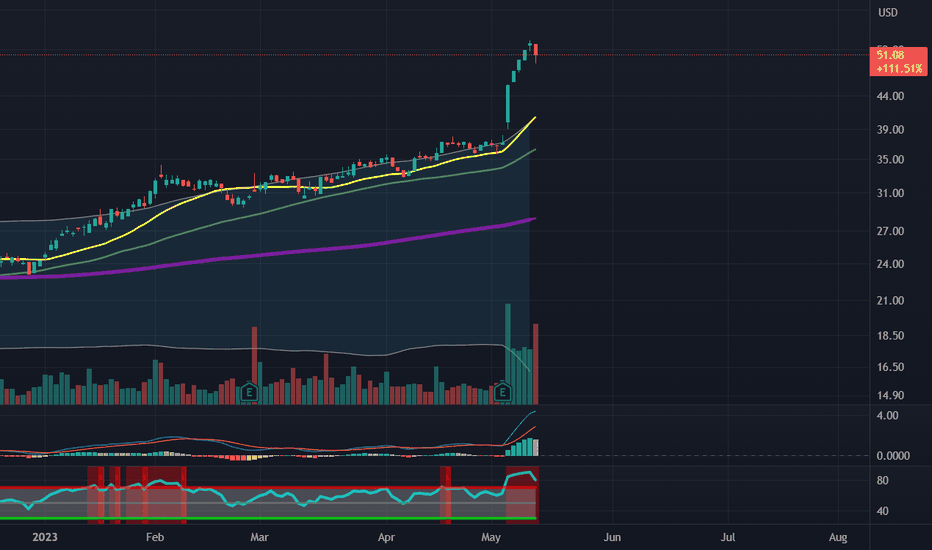Click the Jul time axis label
932x550 pixels.
tap(728, 537)
